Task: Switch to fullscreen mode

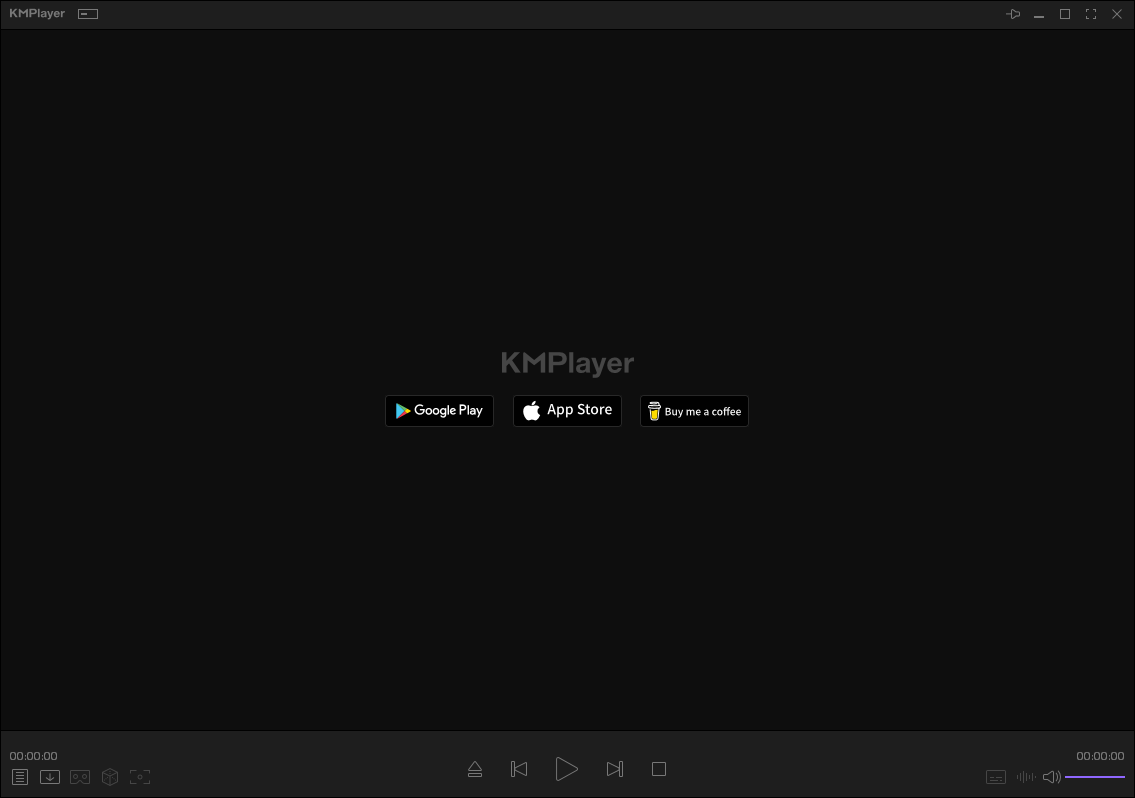Action: [x=1090, y=14]
